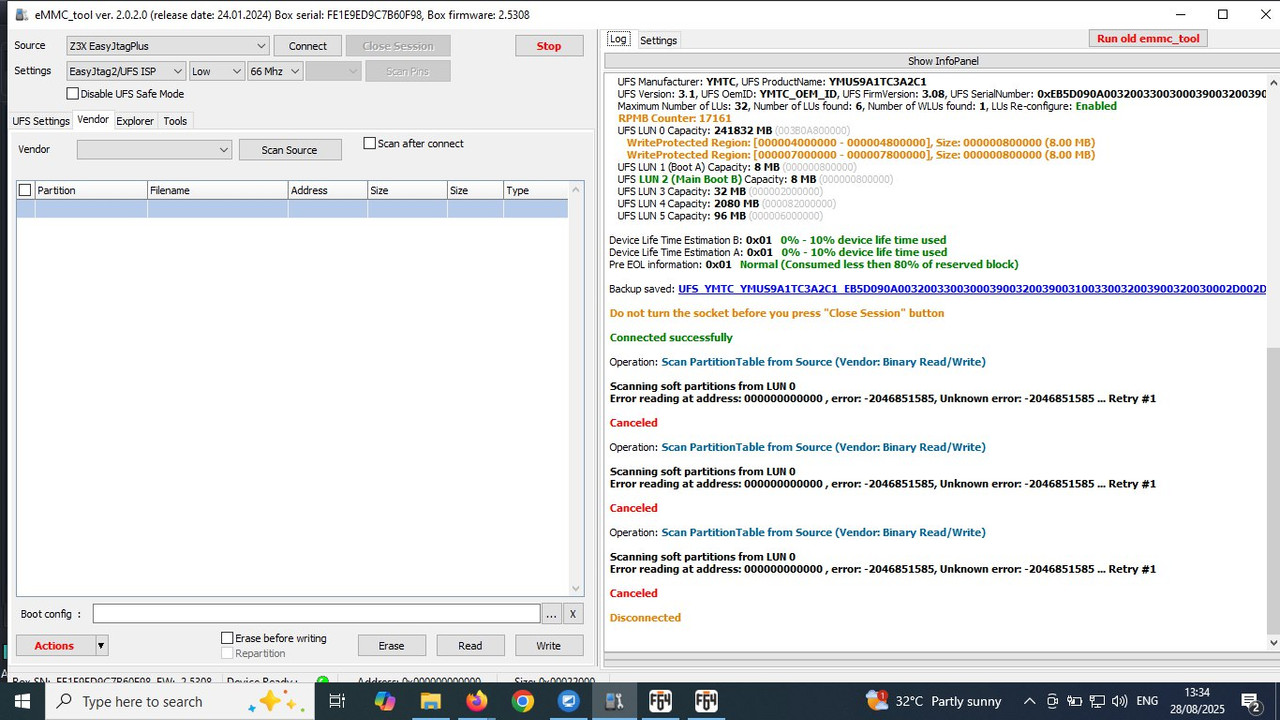Switch to the Explorer tab

click(135, 121)
